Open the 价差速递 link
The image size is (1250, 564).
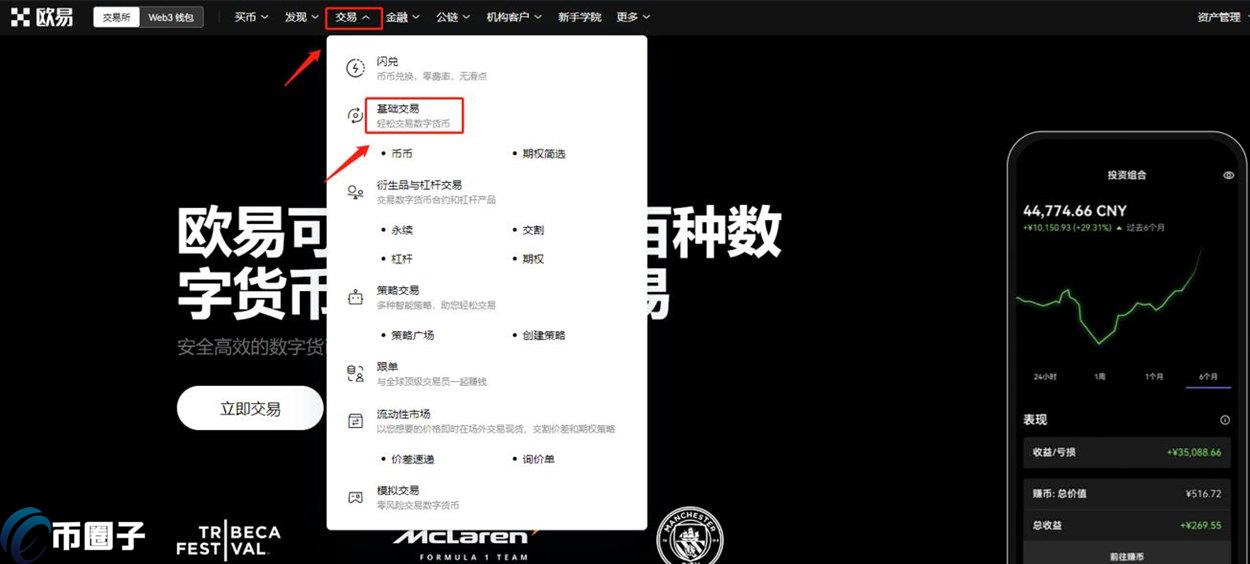(x=412, y=459)
